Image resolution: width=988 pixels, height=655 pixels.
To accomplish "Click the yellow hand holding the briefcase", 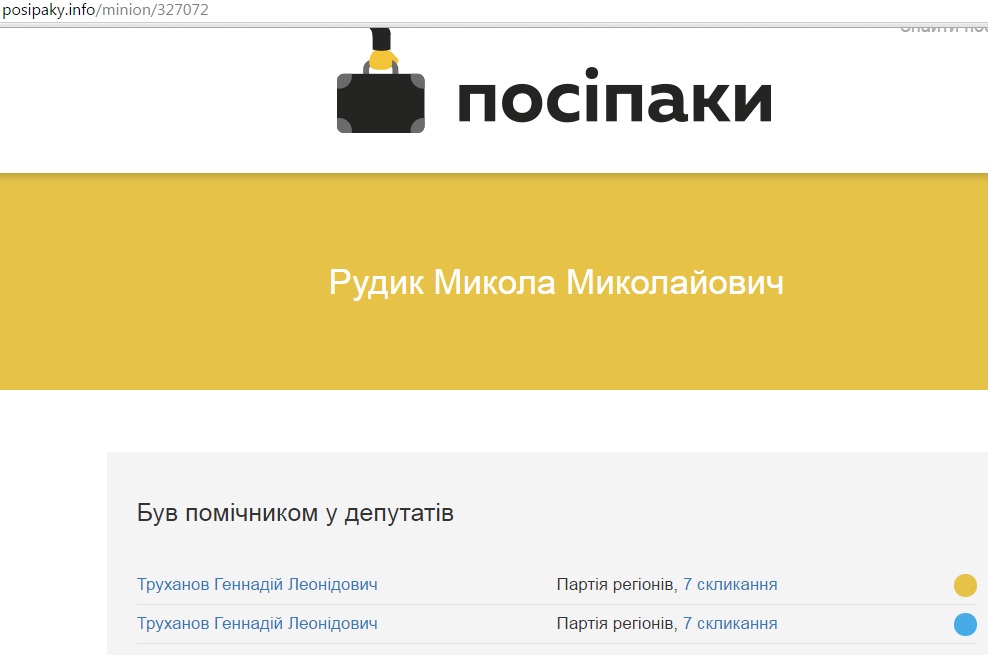I will [x=381, y=57].
